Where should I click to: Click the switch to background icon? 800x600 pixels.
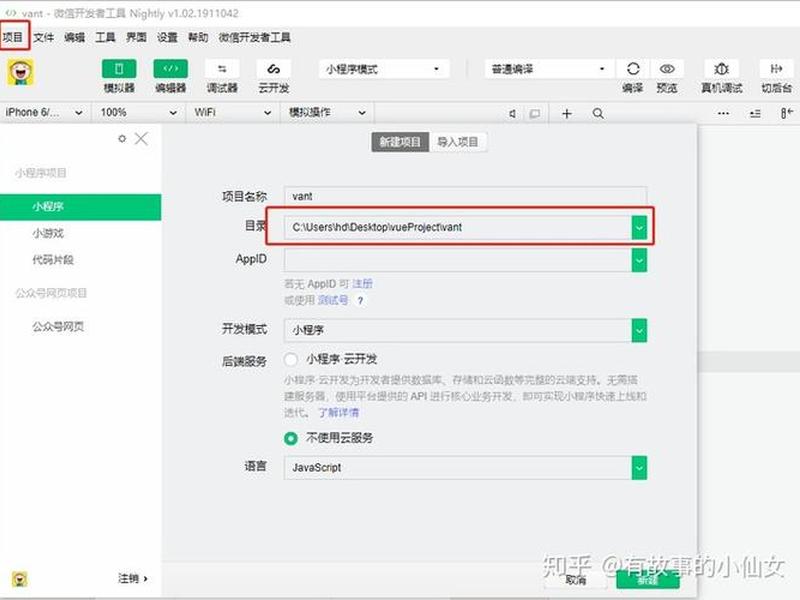click(x=776, y=69)
